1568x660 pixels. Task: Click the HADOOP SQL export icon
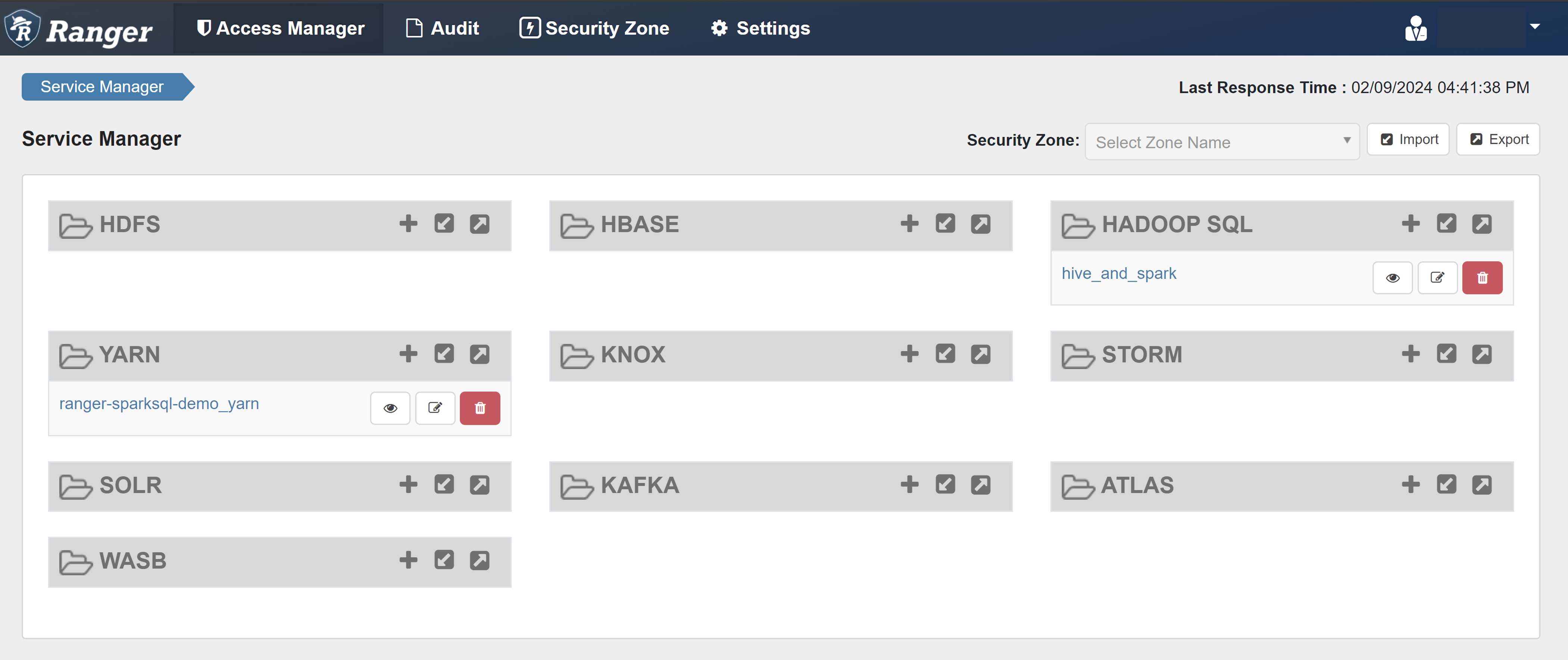[x=1481, y=224]
